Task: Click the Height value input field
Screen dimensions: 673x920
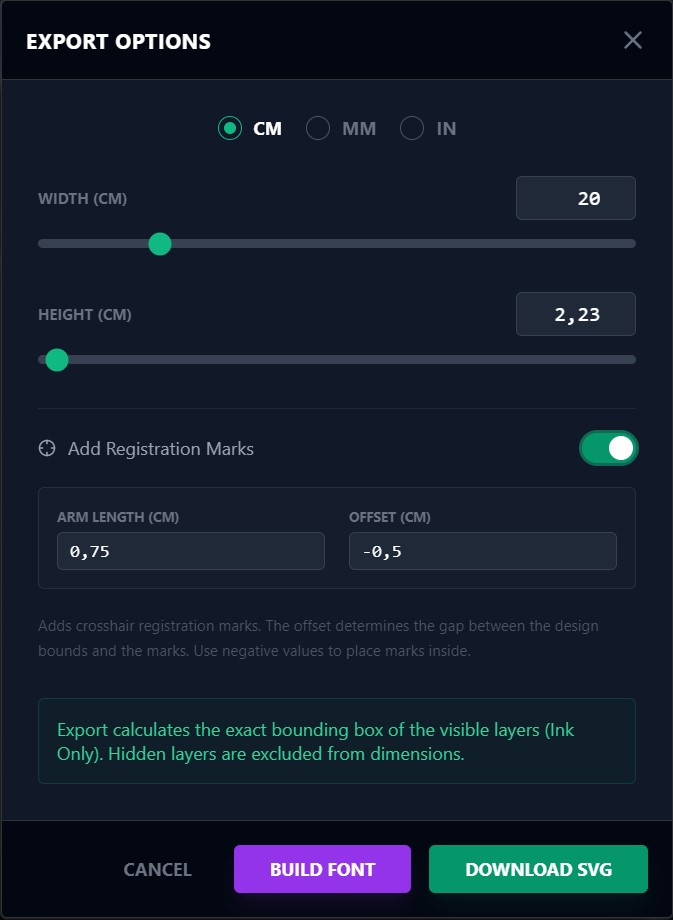Action: pyautogui.click(x=575, y=314)
